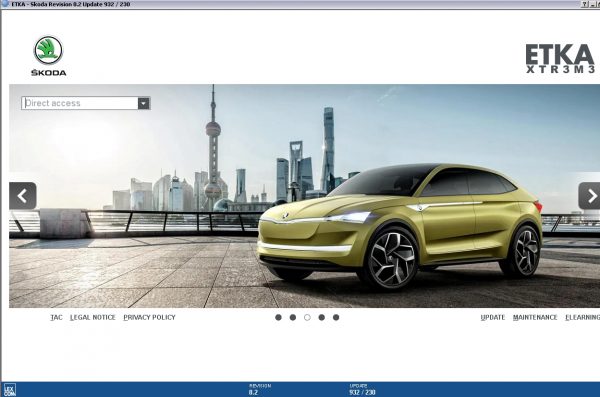The height and width of the screenshot is (397, 600).
Task: Click the window title ETKA Skoda Revision text
Action: click(x=71, y=4)
